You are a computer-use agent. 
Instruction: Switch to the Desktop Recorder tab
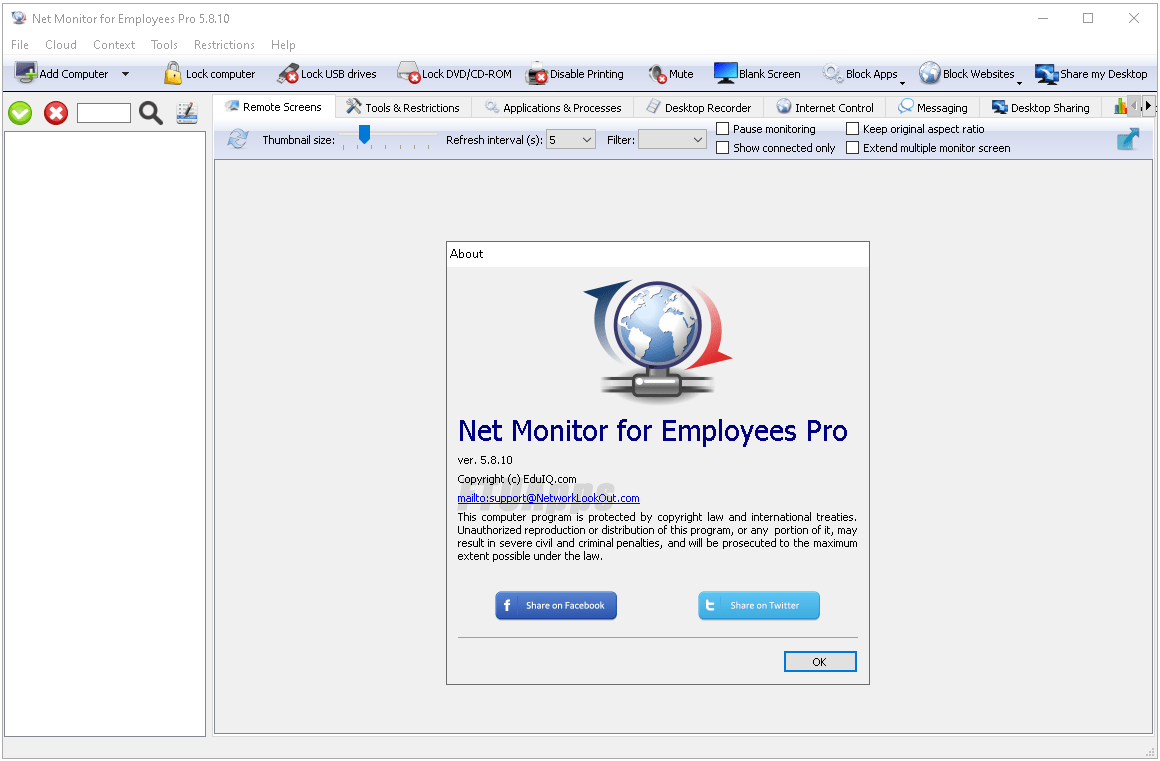point(698,107)
